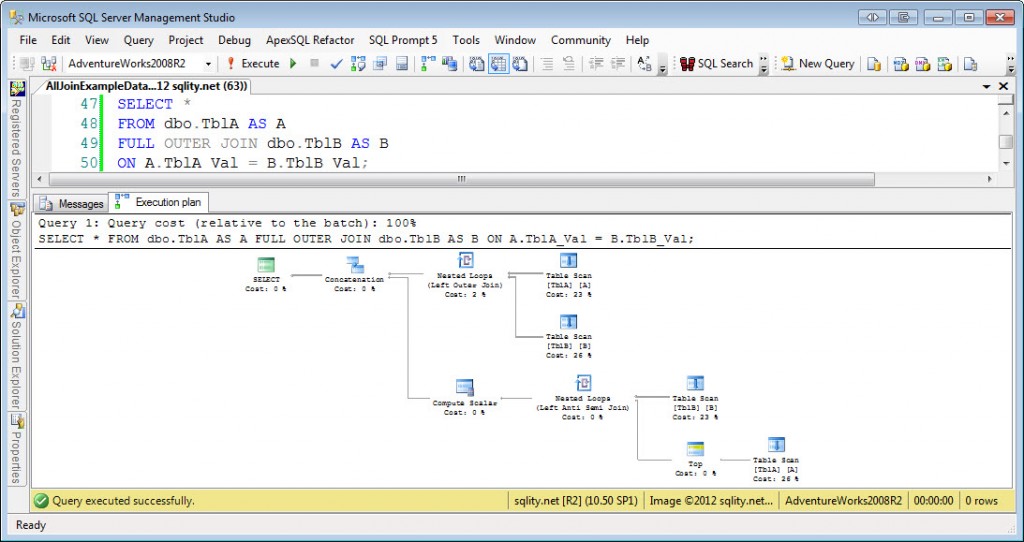Click the Nested Loops Left Outer Join operator
Viewport: 1024px width, 542px height.
(x=465, y=261)
